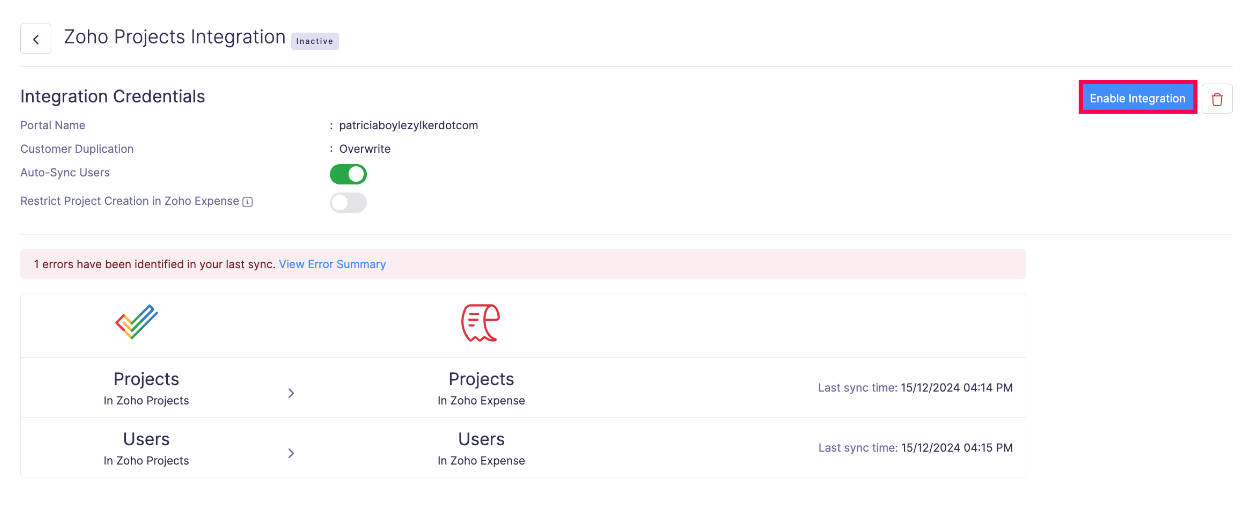Toggle the Auto-Sync Users switch
The width and height of the screenshot is (1258, 524).
[x=348, y=174]
